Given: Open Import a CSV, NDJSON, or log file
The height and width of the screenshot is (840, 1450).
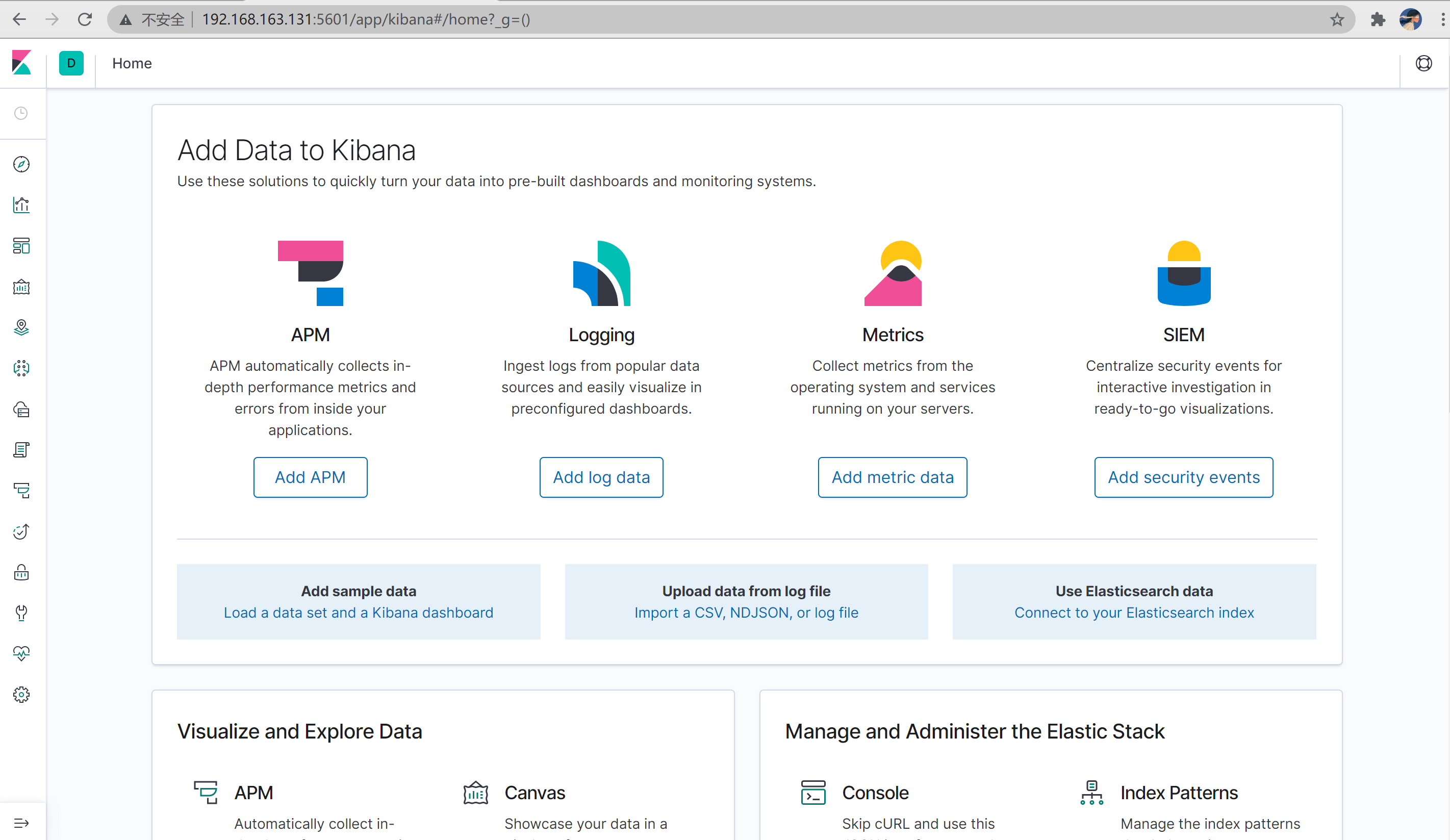Looking at the screenshot, I should click(x=746, y=613).
